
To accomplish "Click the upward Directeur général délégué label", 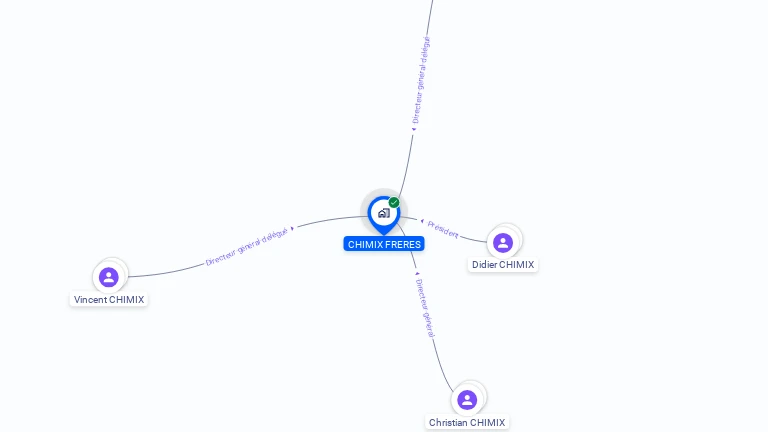I will [421, 80].
